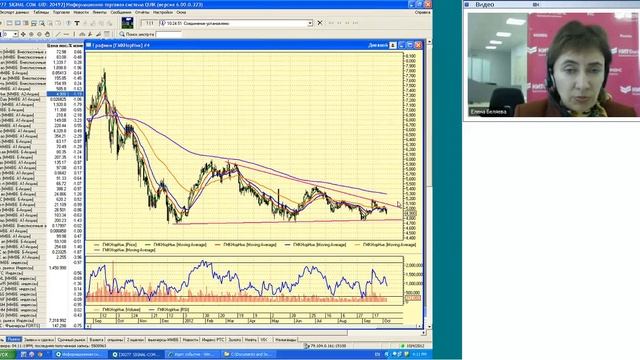This screenshot has height=360, width=640.
Task: Switch to the Срочный рынок tab
Action: [x=71, y=339]
